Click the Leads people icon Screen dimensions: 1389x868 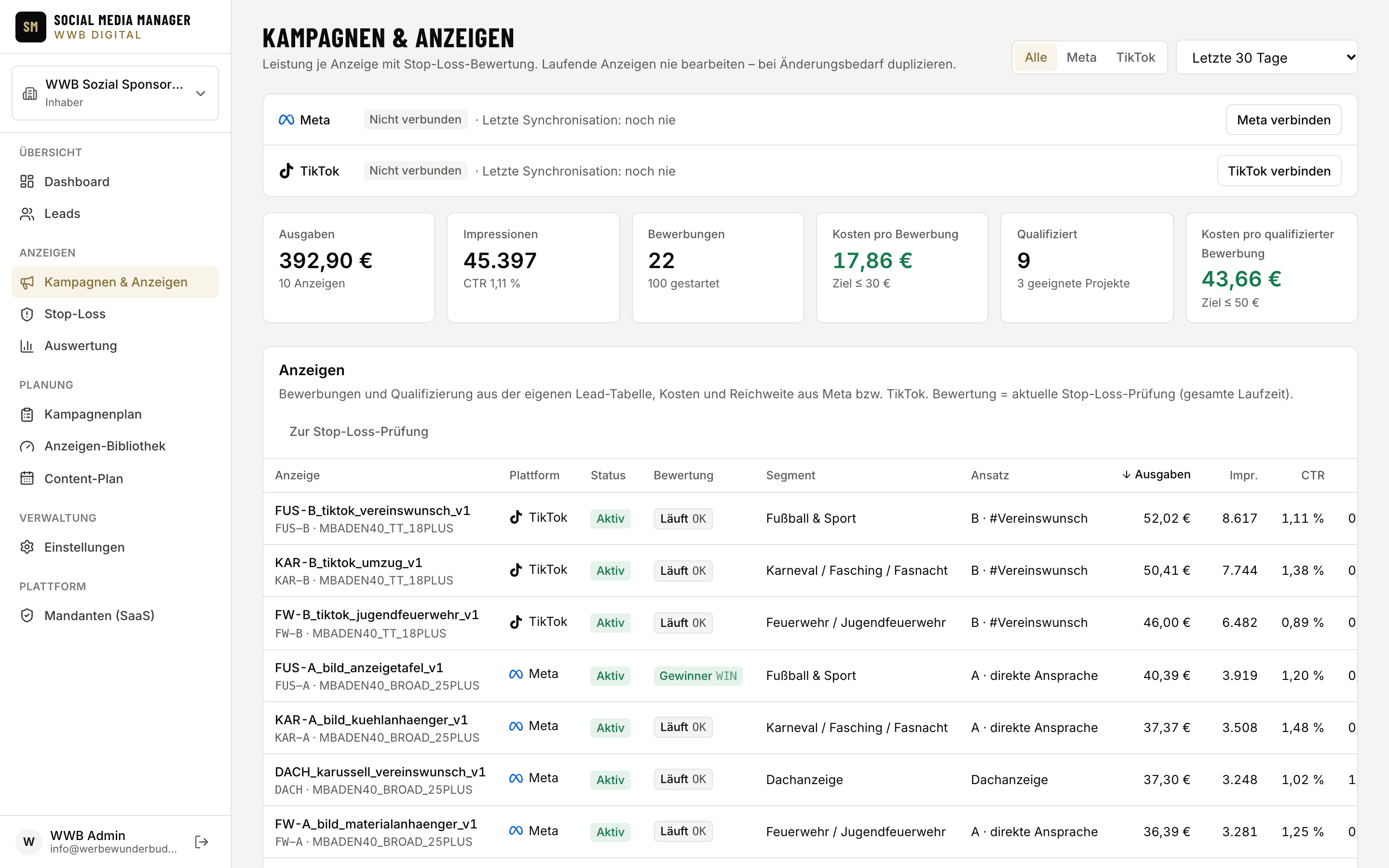coord(27,214)
